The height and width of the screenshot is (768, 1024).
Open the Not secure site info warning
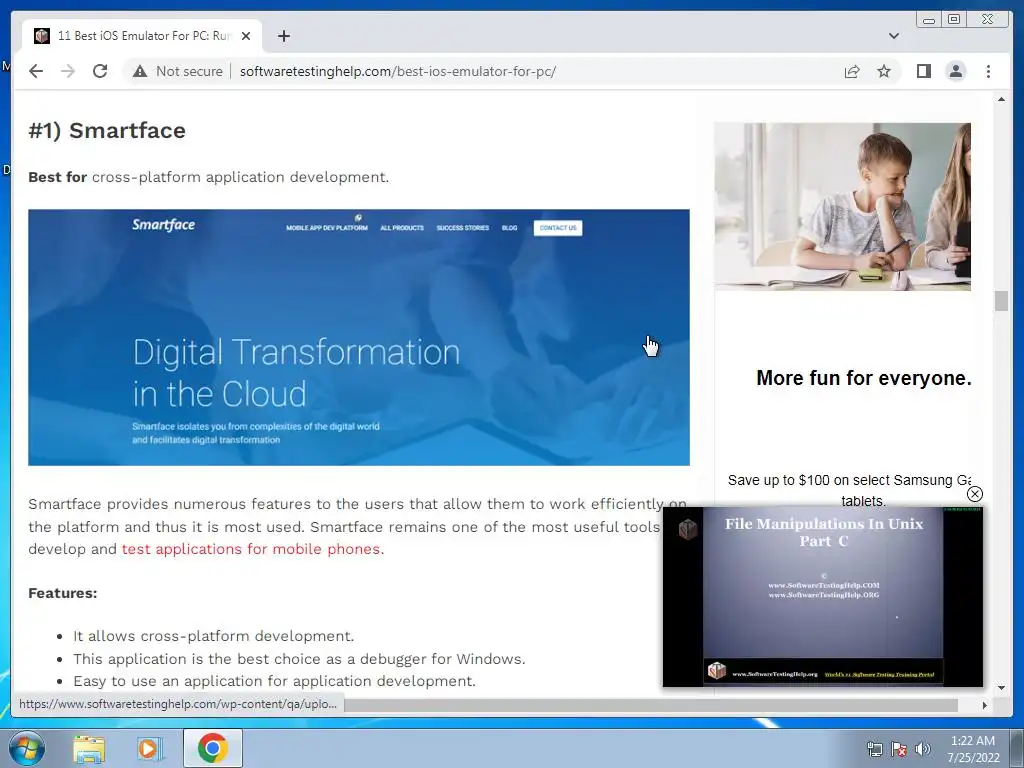pos(177,71)
